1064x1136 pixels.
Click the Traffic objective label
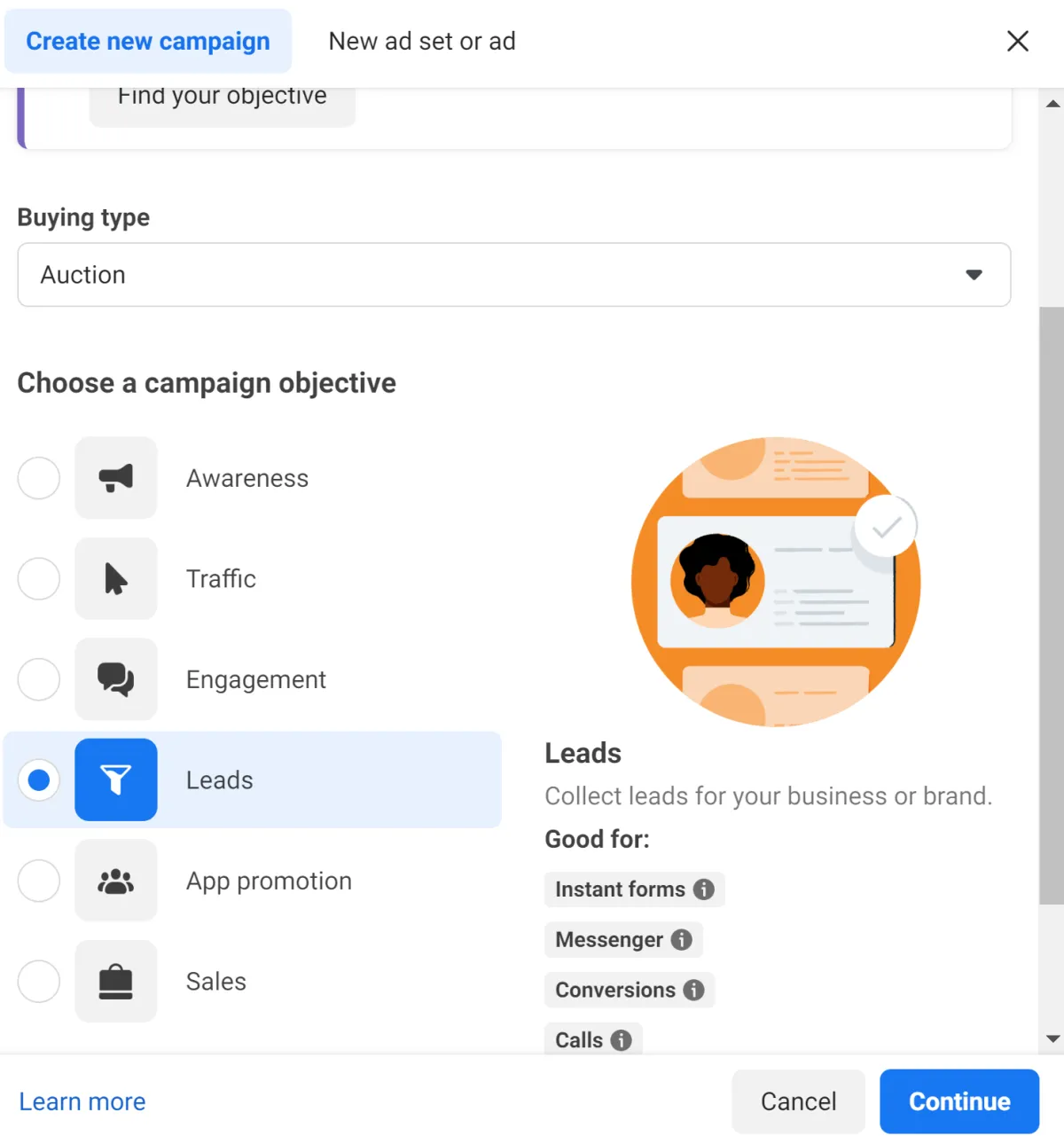coord(221,579)
